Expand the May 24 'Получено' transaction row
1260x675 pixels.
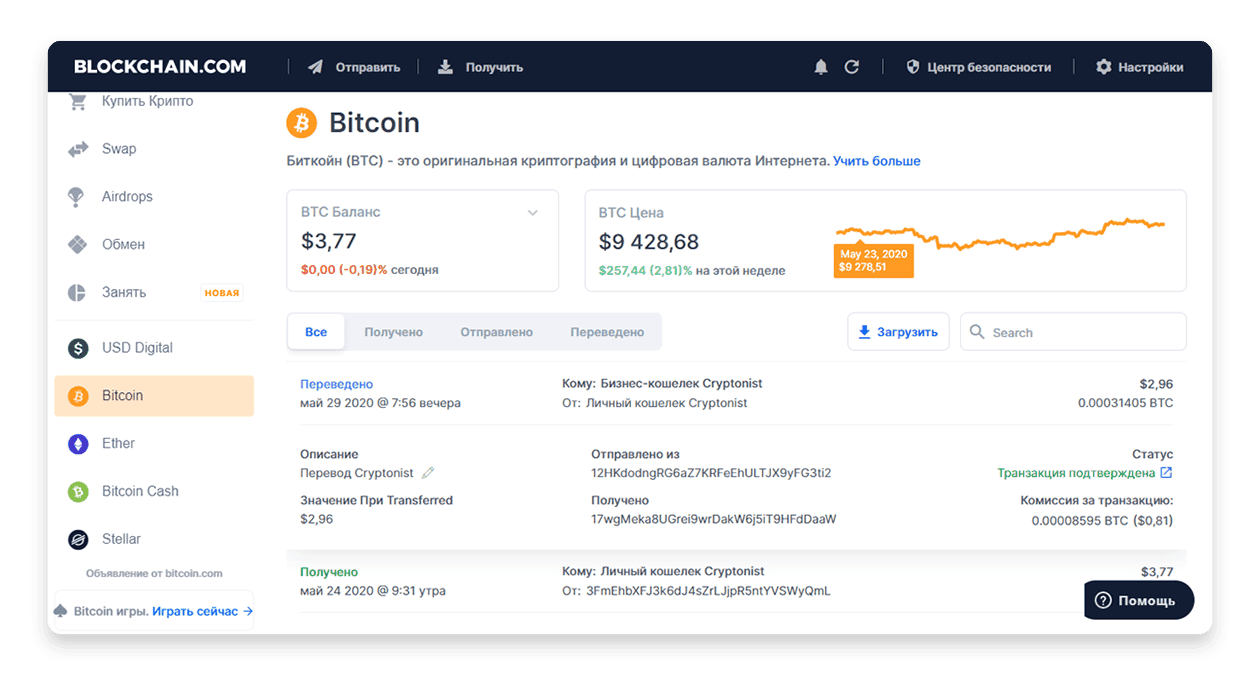coord(736,581)
